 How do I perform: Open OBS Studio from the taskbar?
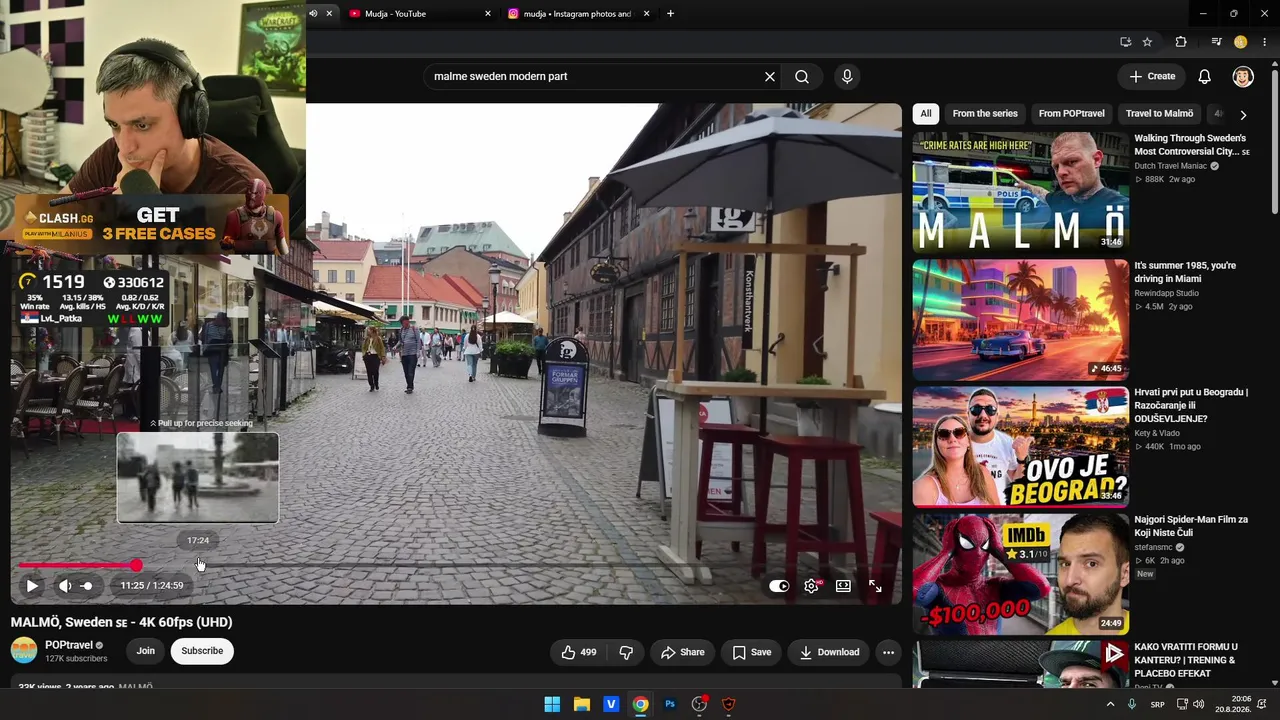pos(699,704)
